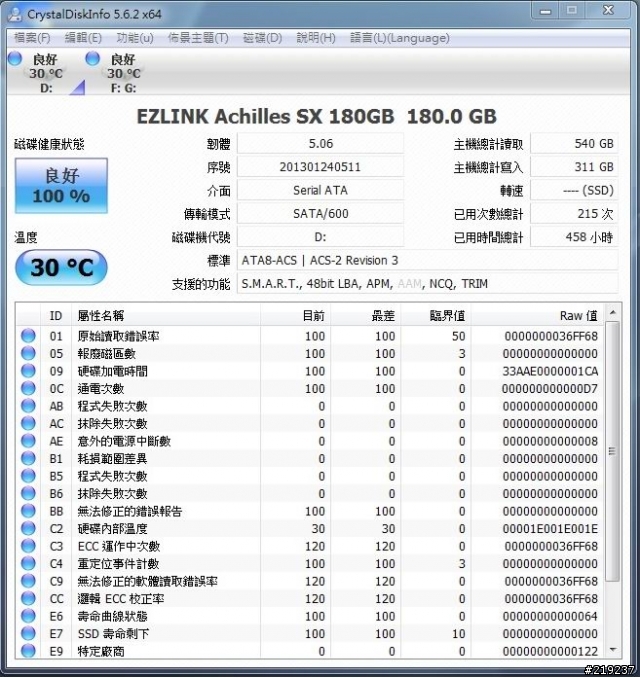The width and height of the screenshot is (640, 678).
Task: Click the scrollbar down arrow in attribute list
Action: pyautogui.click(x=613, y=649)
